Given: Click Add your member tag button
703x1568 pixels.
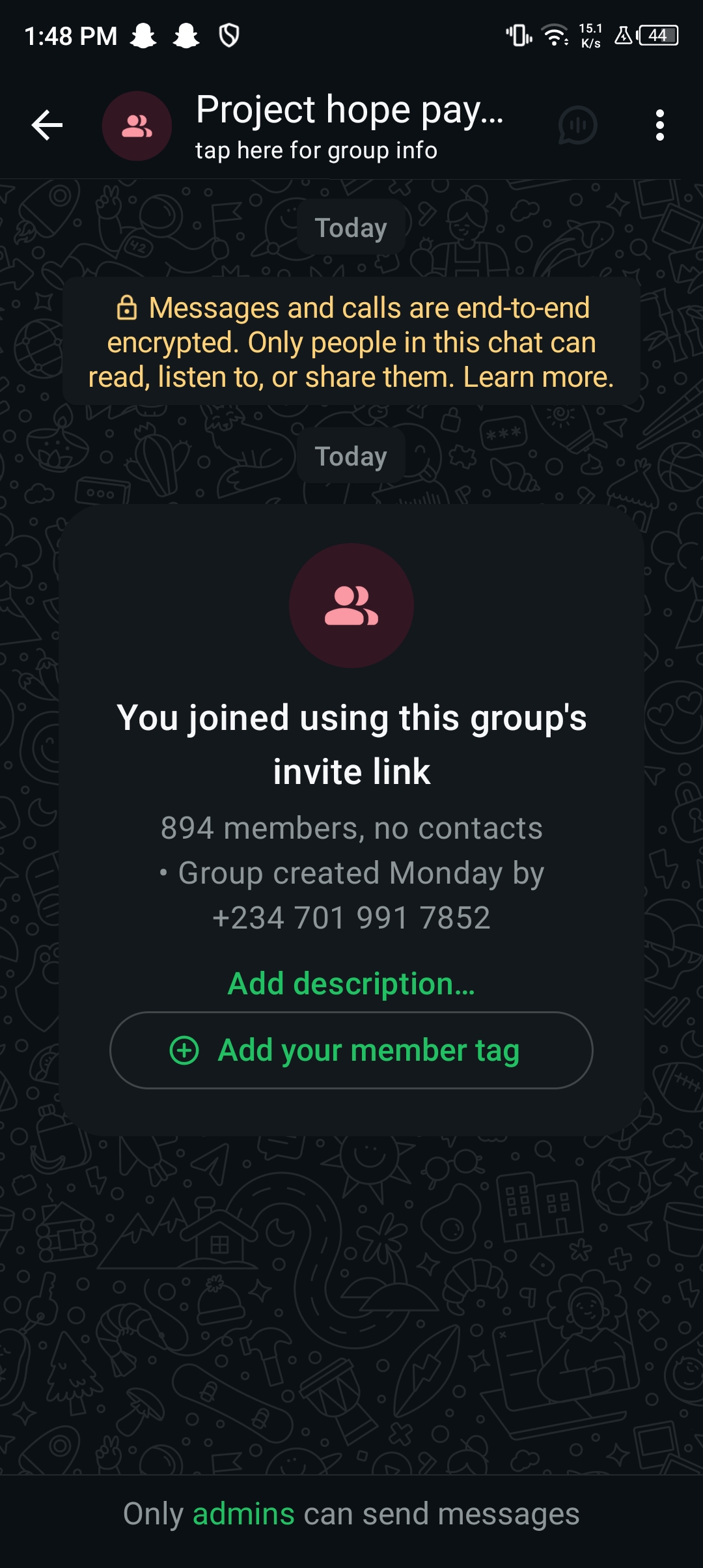Looking at the screenshot, I should point(351,1050).
